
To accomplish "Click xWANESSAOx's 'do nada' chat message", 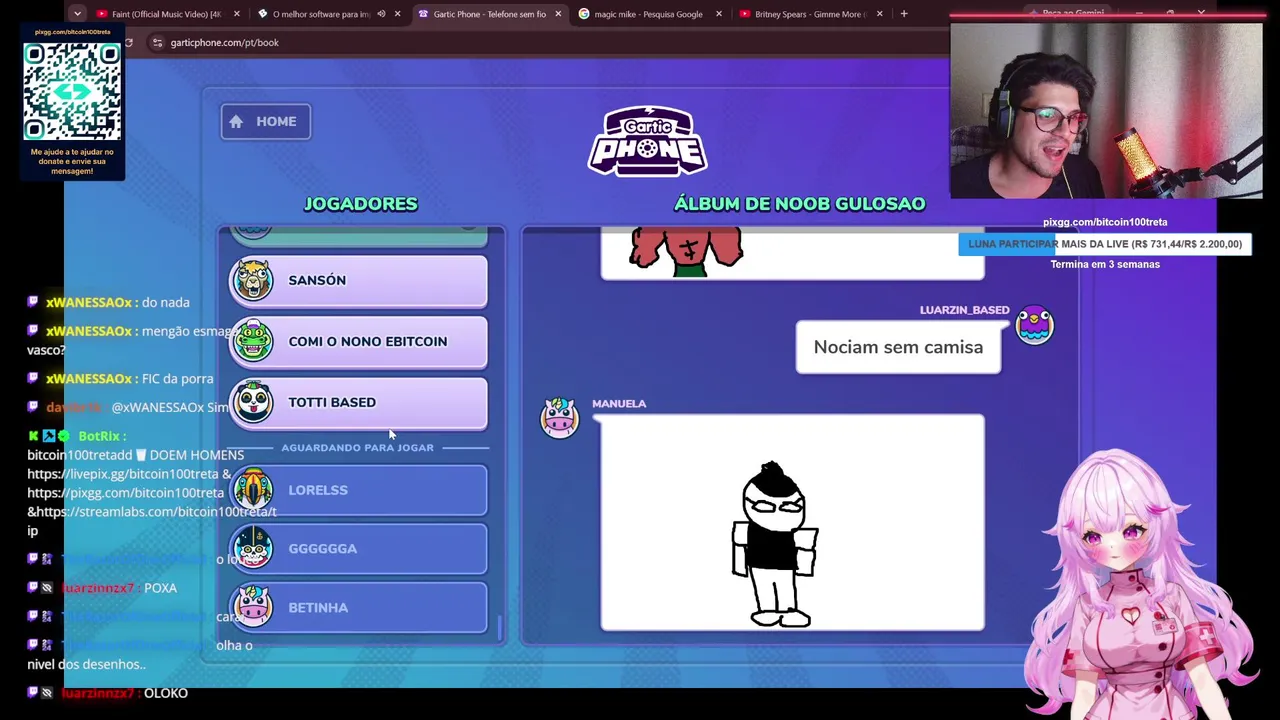I will pyautogui.click(x=165, y=302).
